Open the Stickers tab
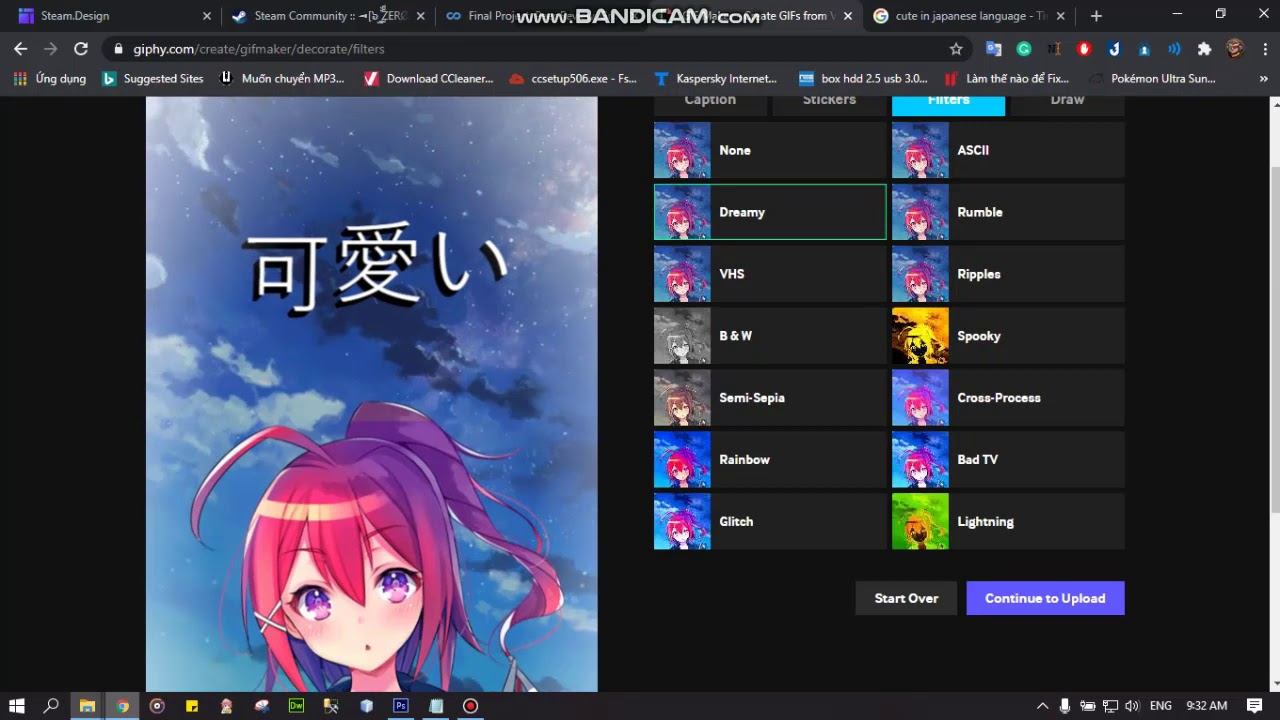The width and height of the screenshot is (1280, 720). pos(829,104)
